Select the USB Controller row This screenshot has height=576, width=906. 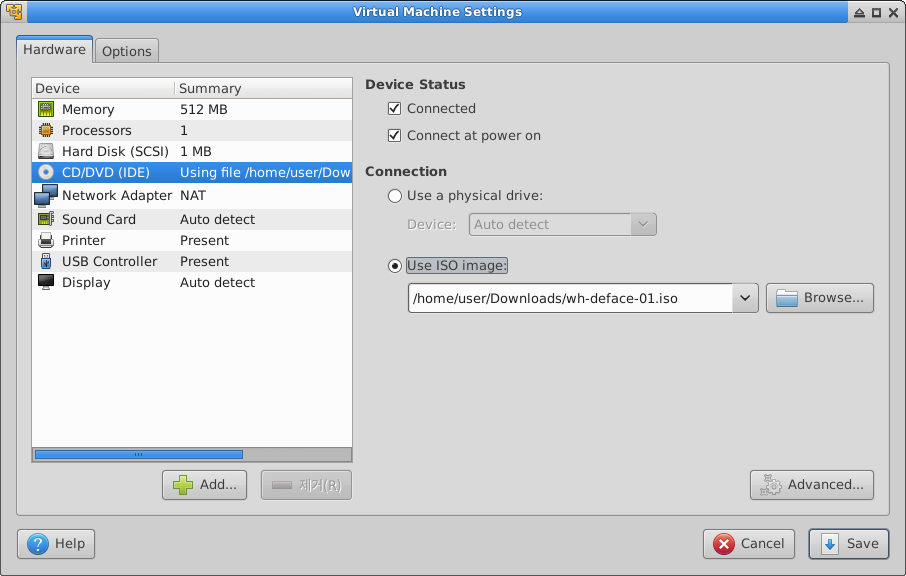click(192, 261)
